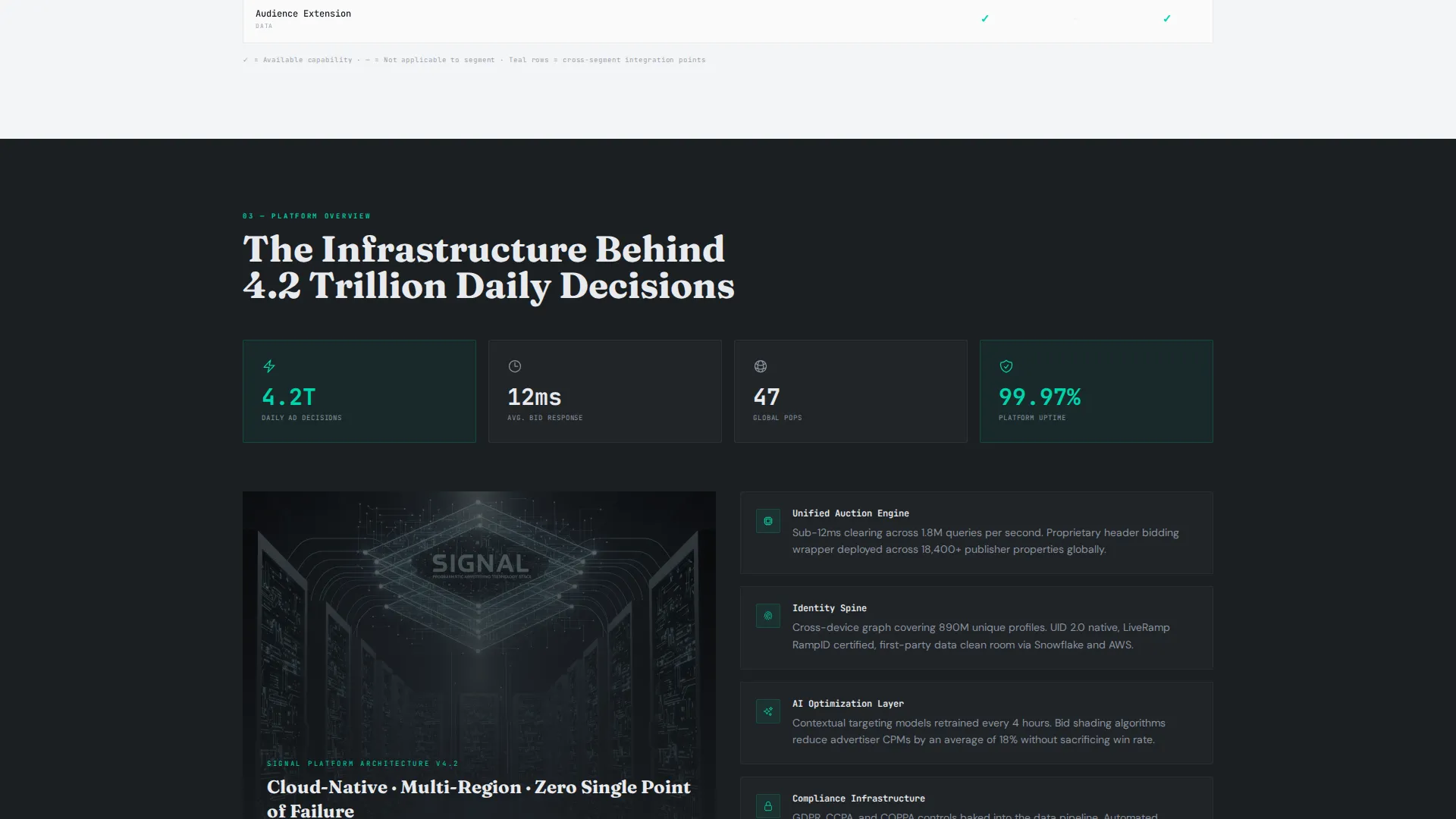Viewport: 1456px width, 819px height.
Task: Click the clock icon above 12ms
Action: 515,366
